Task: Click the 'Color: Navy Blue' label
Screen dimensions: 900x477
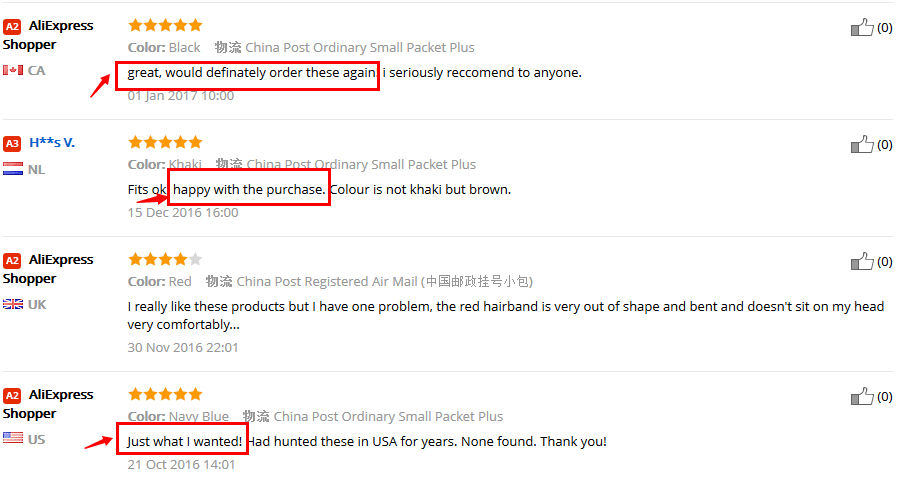Action: coord(178,416)
